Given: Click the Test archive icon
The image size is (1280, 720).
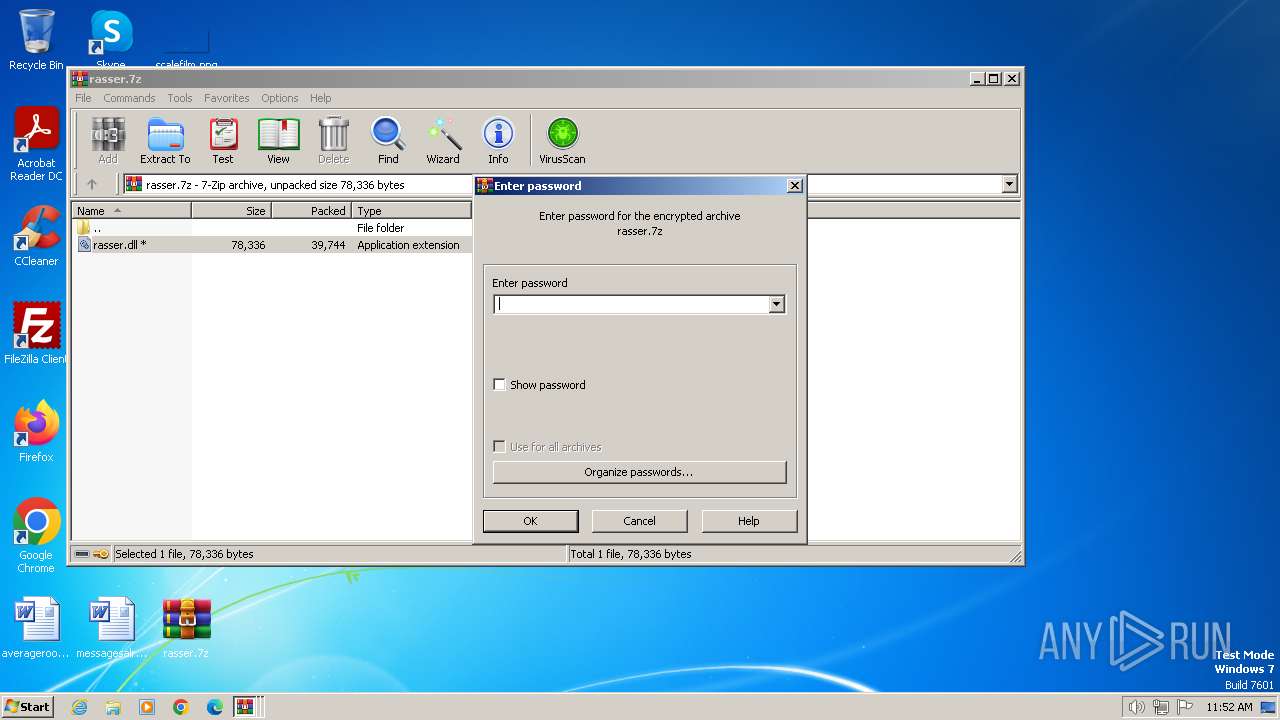Looking at the screenshot, I should [x=223, y=140].
